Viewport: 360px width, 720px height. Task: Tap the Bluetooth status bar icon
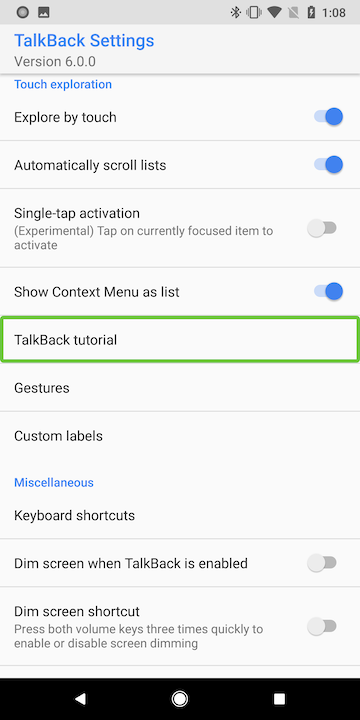pos(236,12)
